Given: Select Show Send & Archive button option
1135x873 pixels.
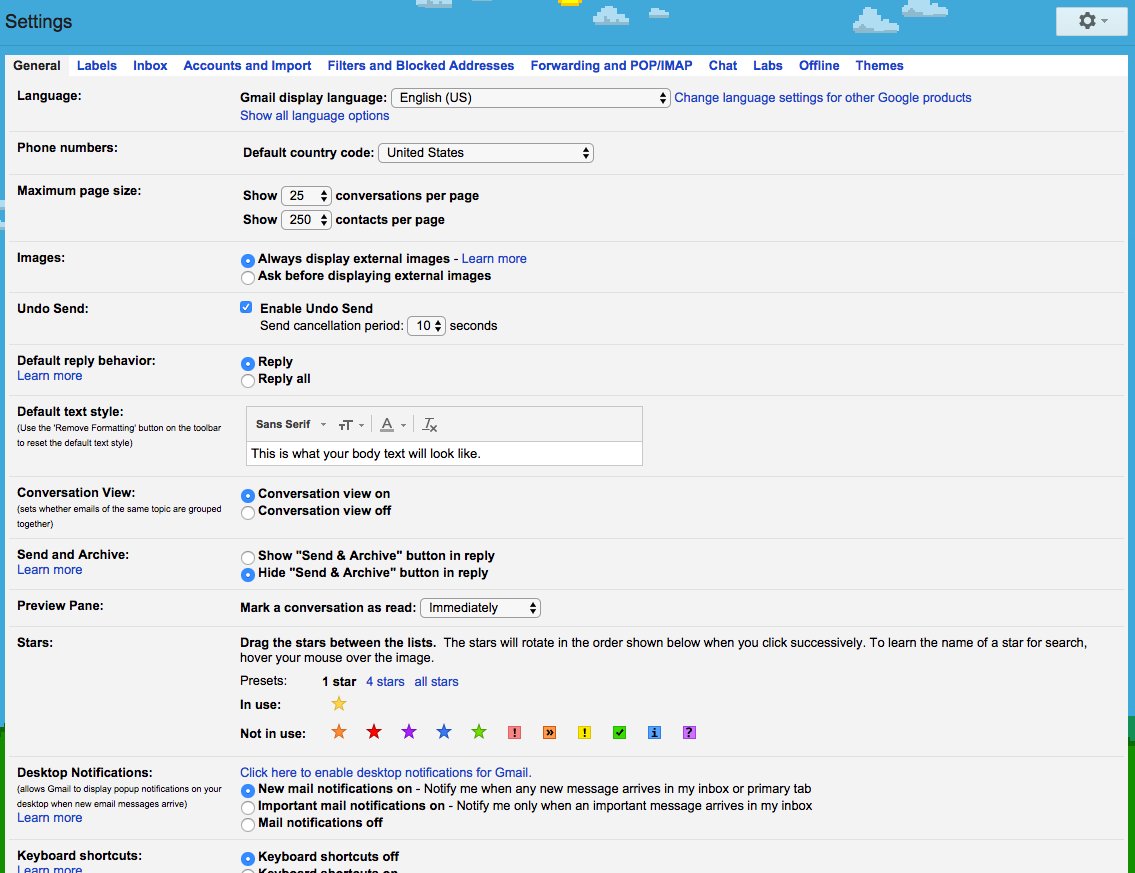Looking at the screenshot, I should pos(248,557).
